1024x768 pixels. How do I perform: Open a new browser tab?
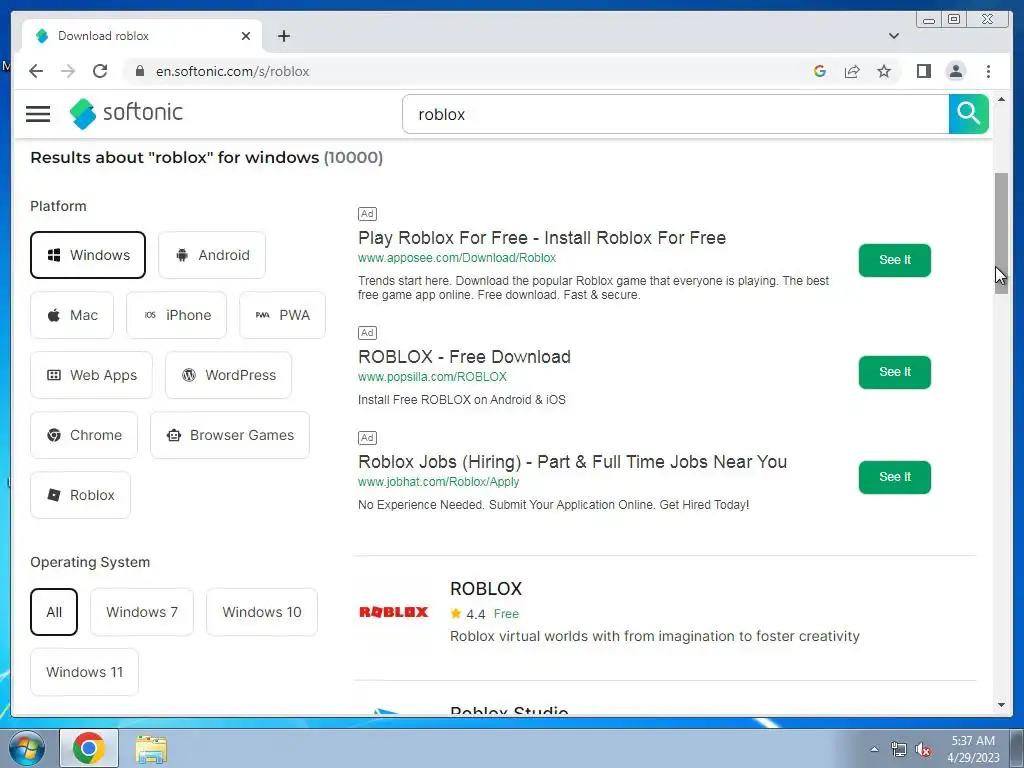(x=283, y=36)
